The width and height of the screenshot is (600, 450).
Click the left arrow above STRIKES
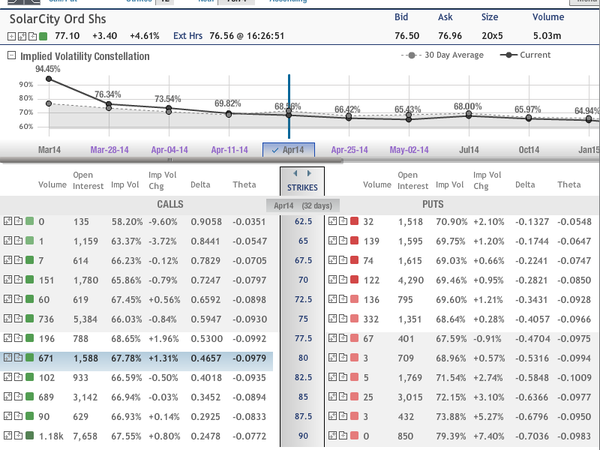pyautogui.click(x=295, y=173)
